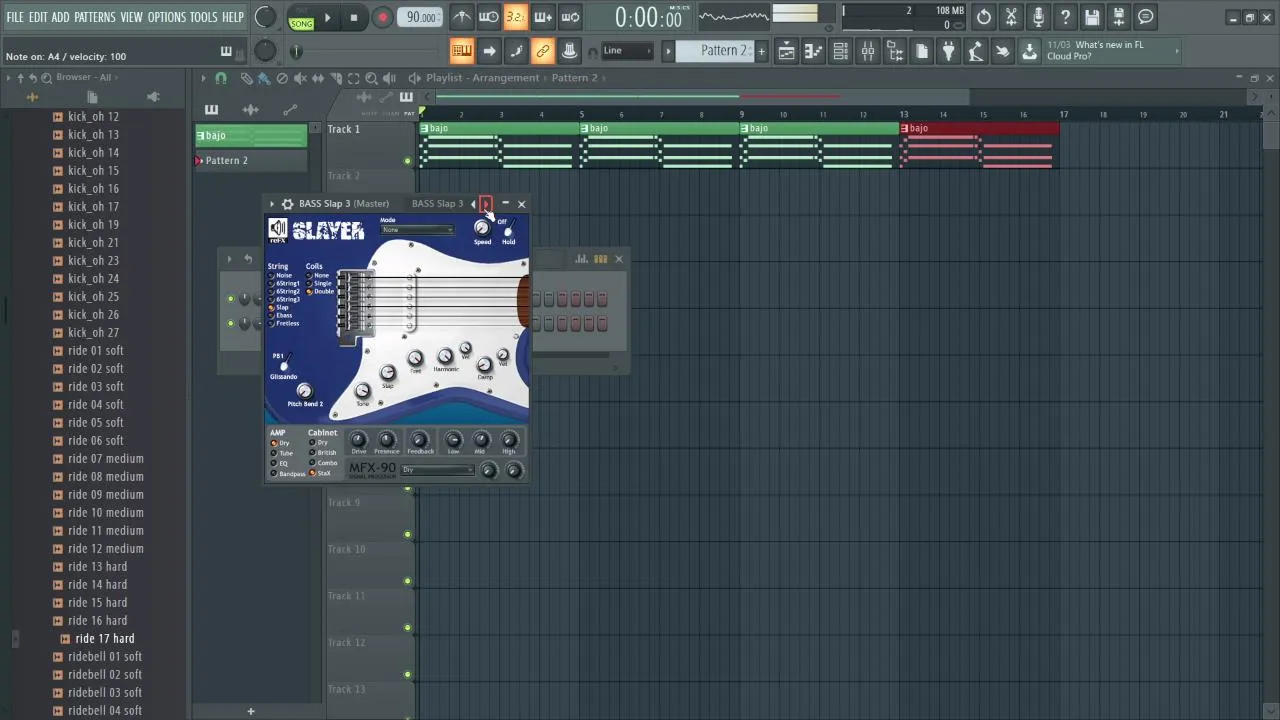1280x720 pixels.
Task: Open the plugin picker plug icon
Action: tap(949, 51)
